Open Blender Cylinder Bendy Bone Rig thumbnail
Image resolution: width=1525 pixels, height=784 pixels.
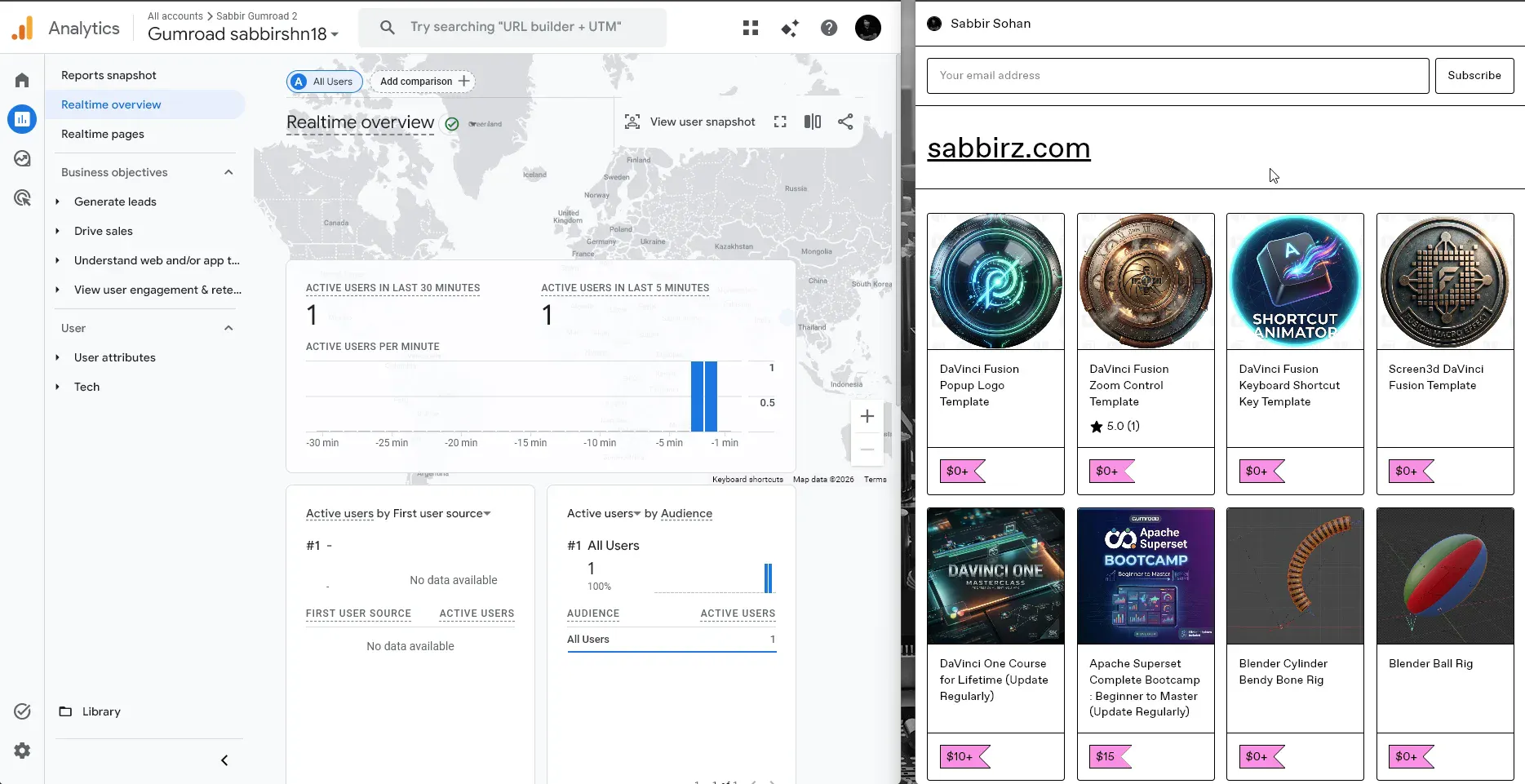point(1295,576)
